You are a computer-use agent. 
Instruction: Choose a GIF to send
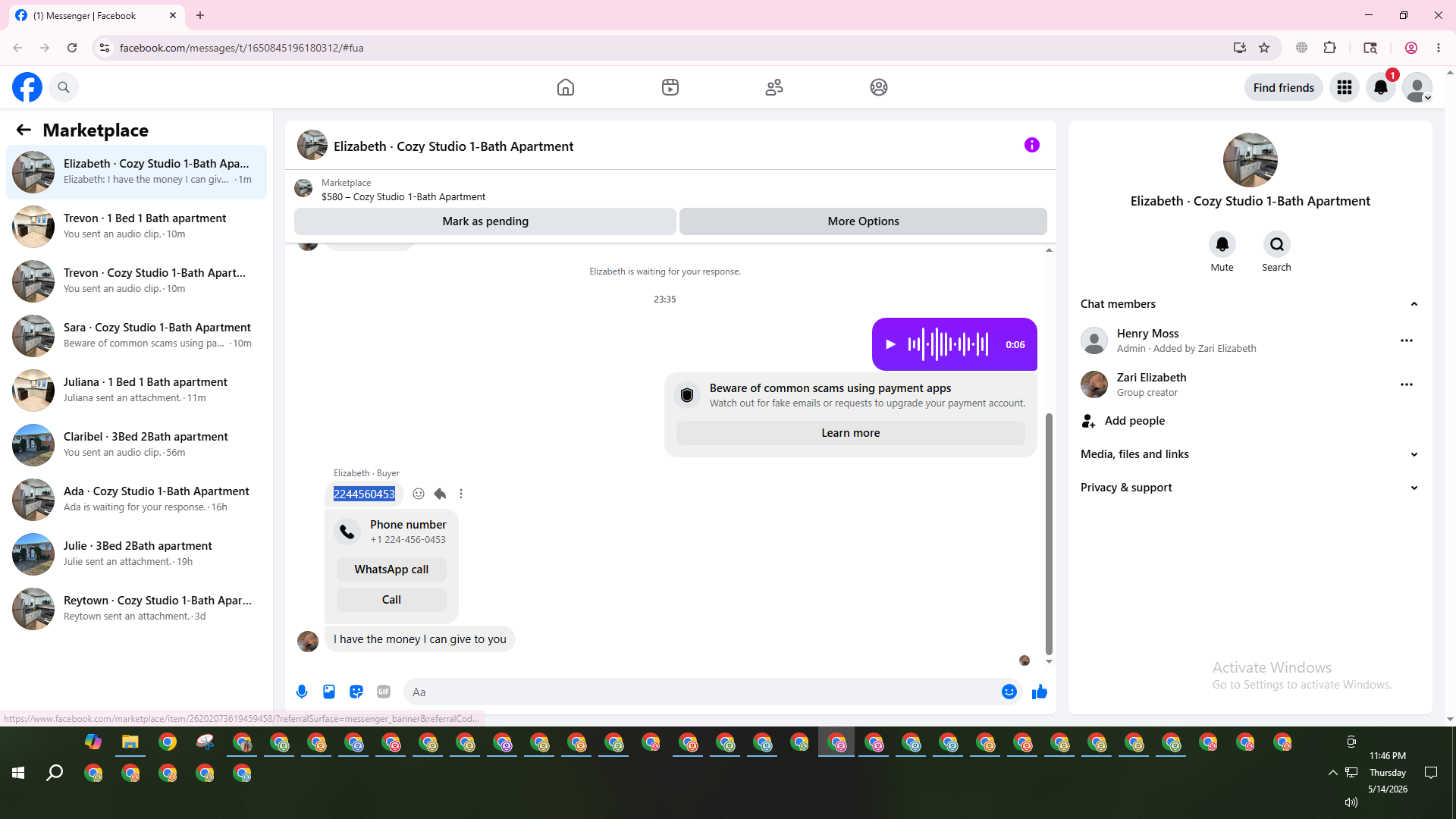point(384,692)
